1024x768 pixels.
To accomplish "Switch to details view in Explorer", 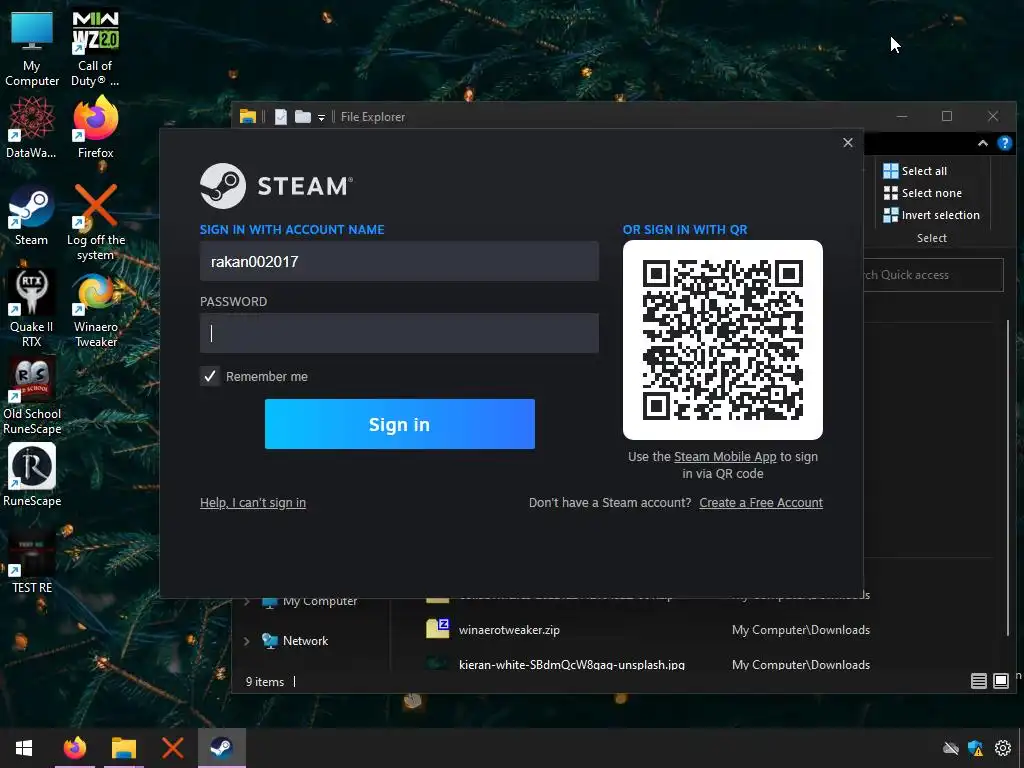I will [x=978, y=681].
